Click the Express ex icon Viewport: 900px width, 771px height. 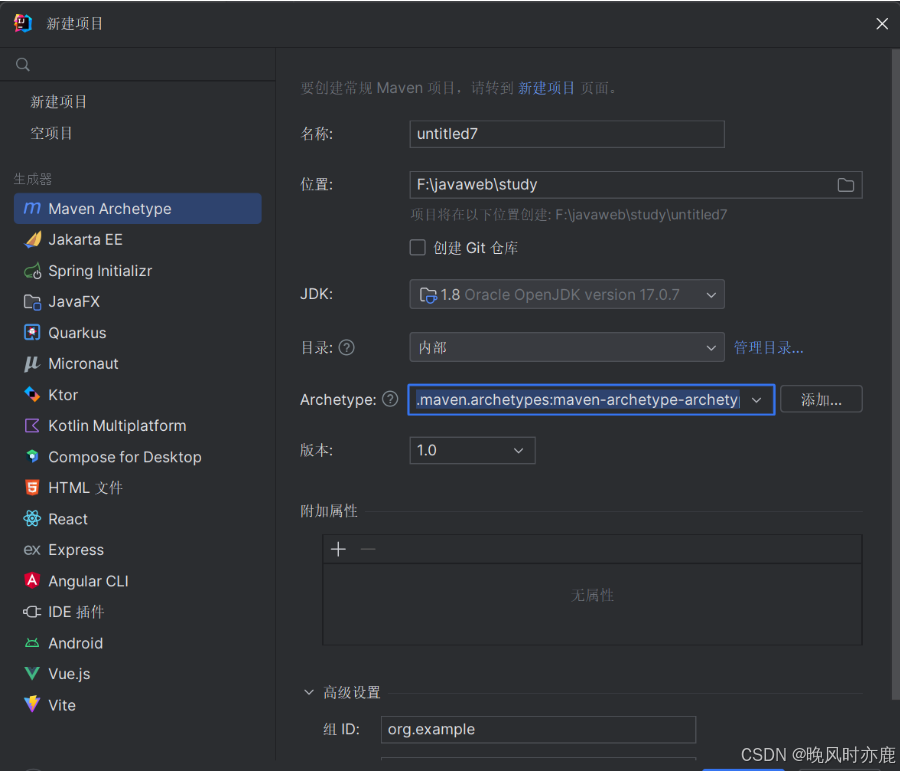[32, 550]
